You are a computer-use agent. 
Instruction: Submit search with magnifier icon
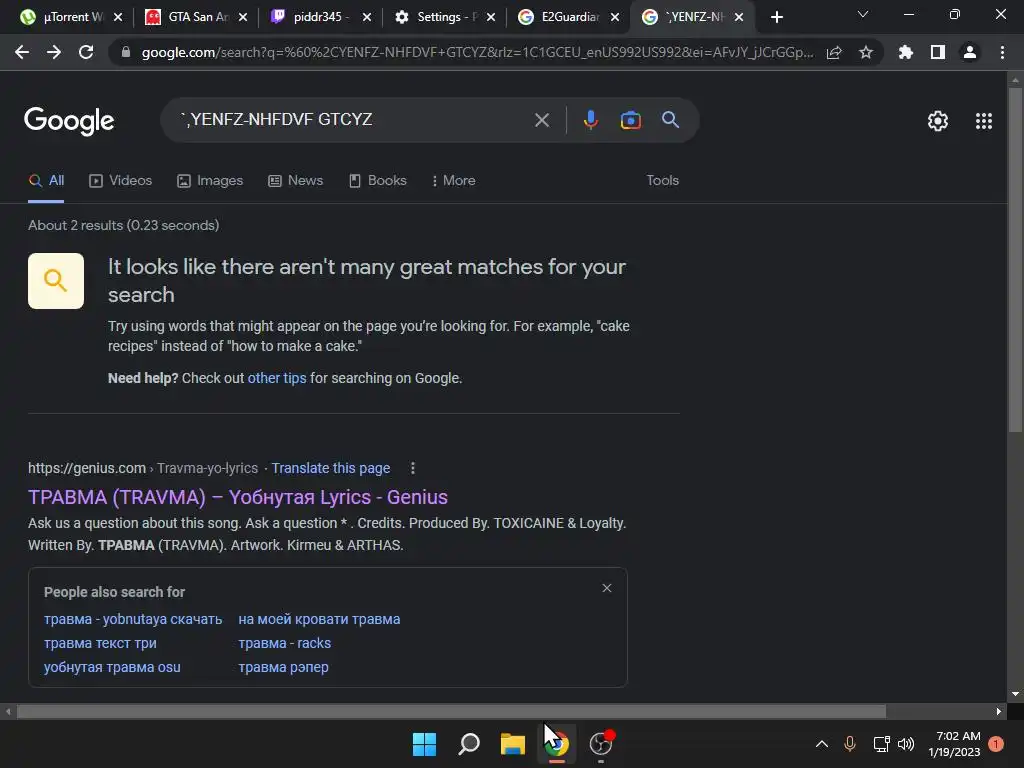671,120
